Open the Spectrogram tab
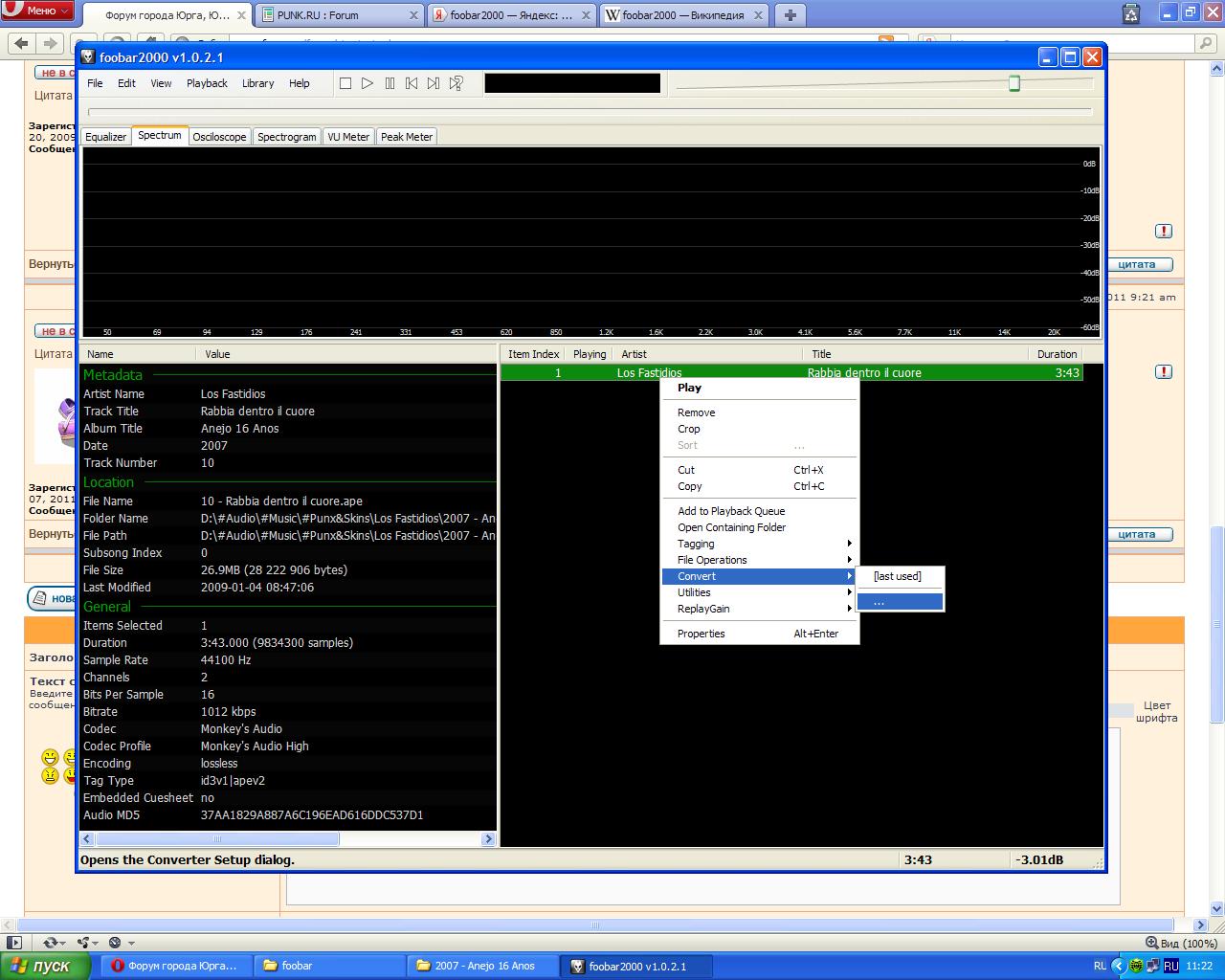Viewport: 1225px width, 980px height. (286, 137)
